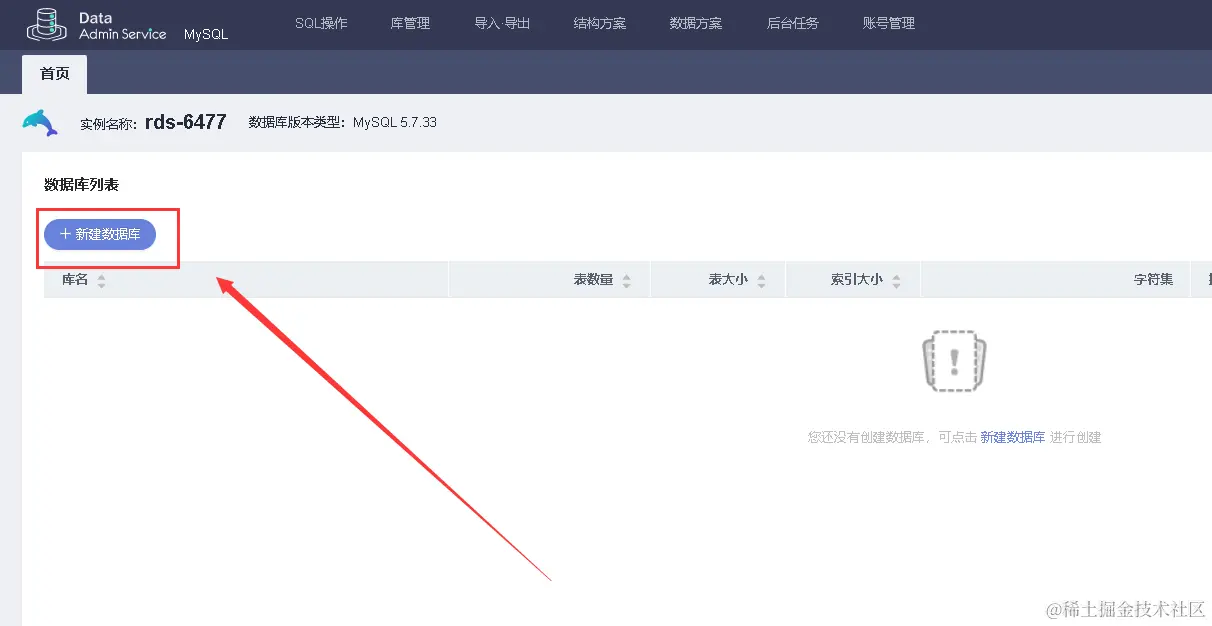Viewport: 1212px width, 626px height.
Task: Follow the 新建数据库 link in the empty message
Action: [x=1012, y=437]
